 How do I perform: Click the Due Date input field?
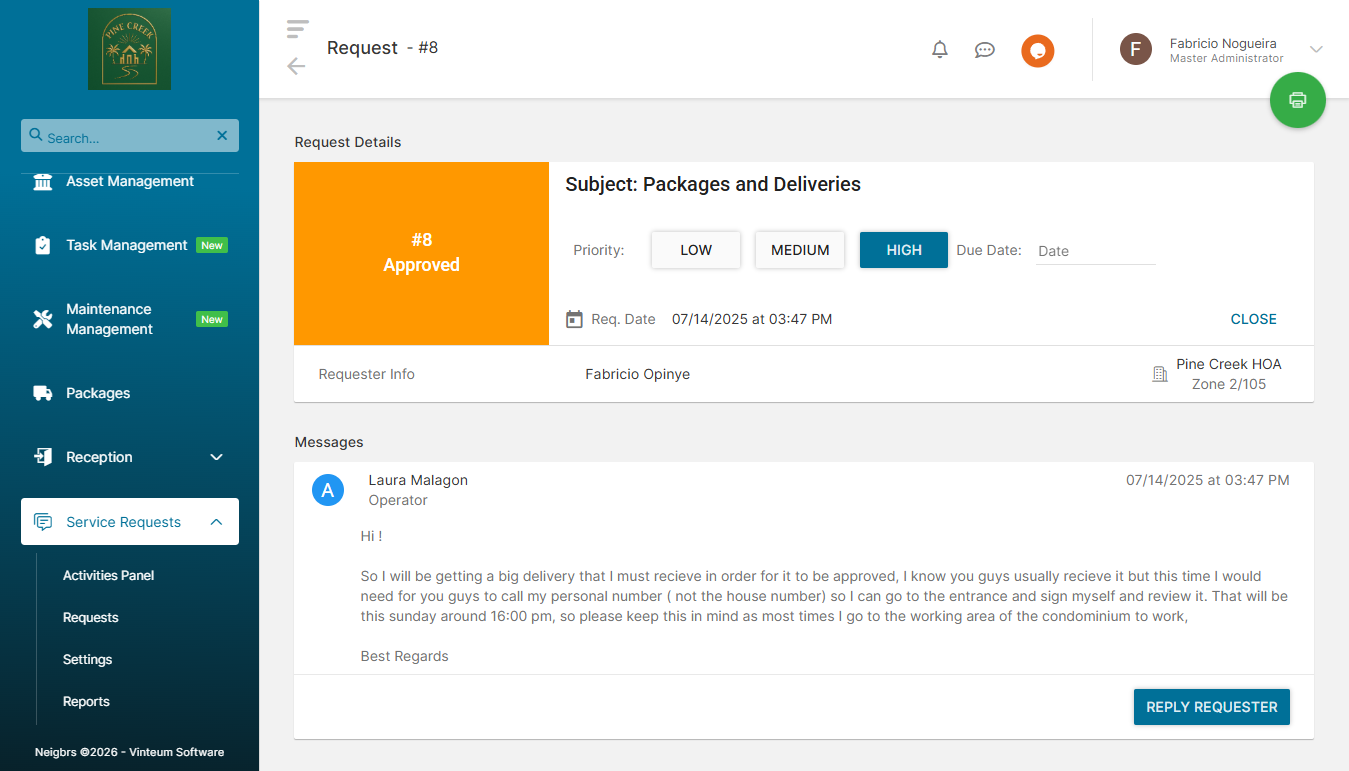1095,251
